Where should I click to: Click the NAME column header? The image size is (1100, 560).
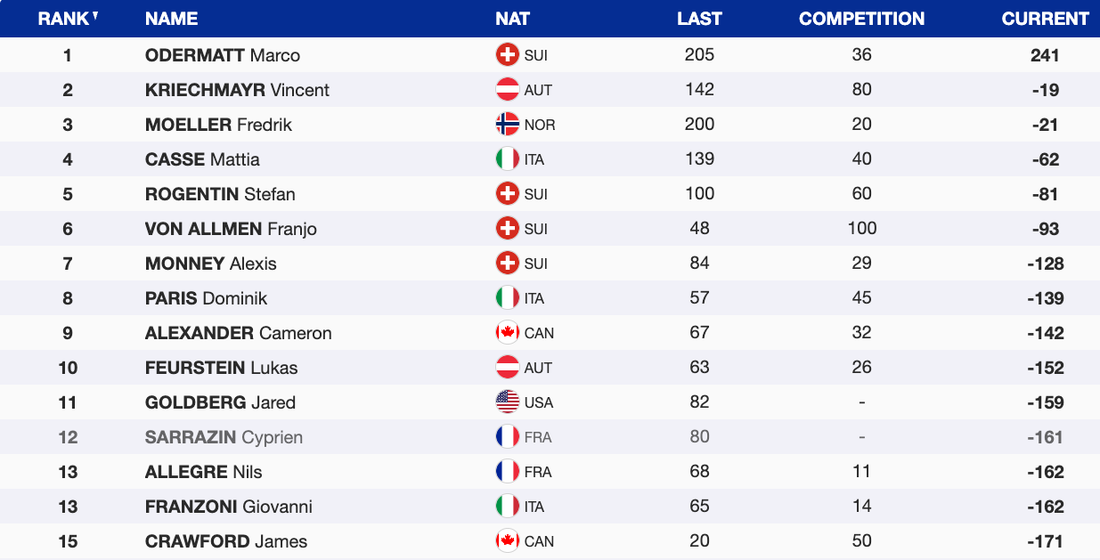[x=171, y=19]
